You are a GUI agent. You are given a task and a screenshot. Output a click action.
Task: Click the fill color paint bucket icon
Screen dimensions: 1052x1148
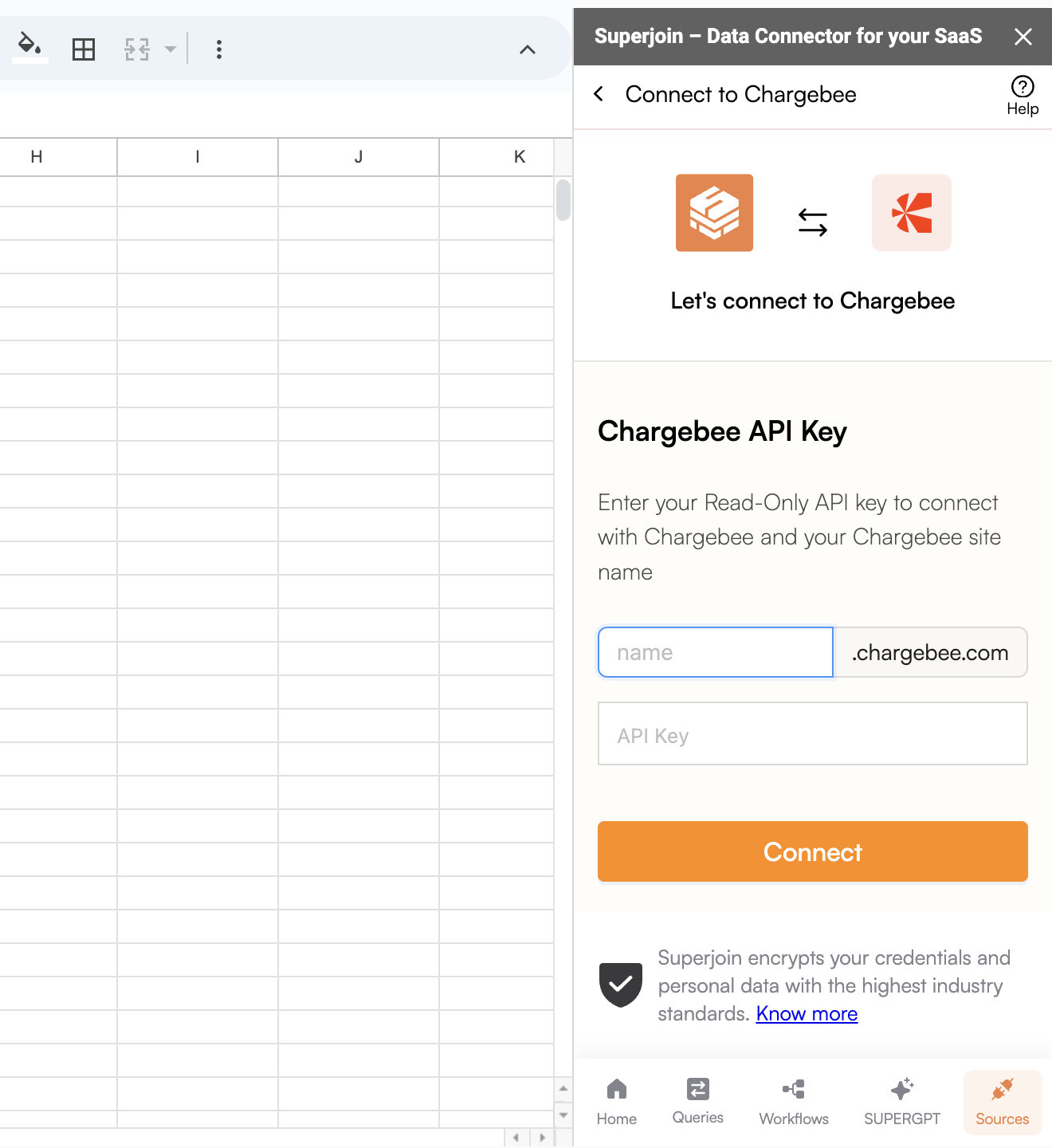coord(30,47)
